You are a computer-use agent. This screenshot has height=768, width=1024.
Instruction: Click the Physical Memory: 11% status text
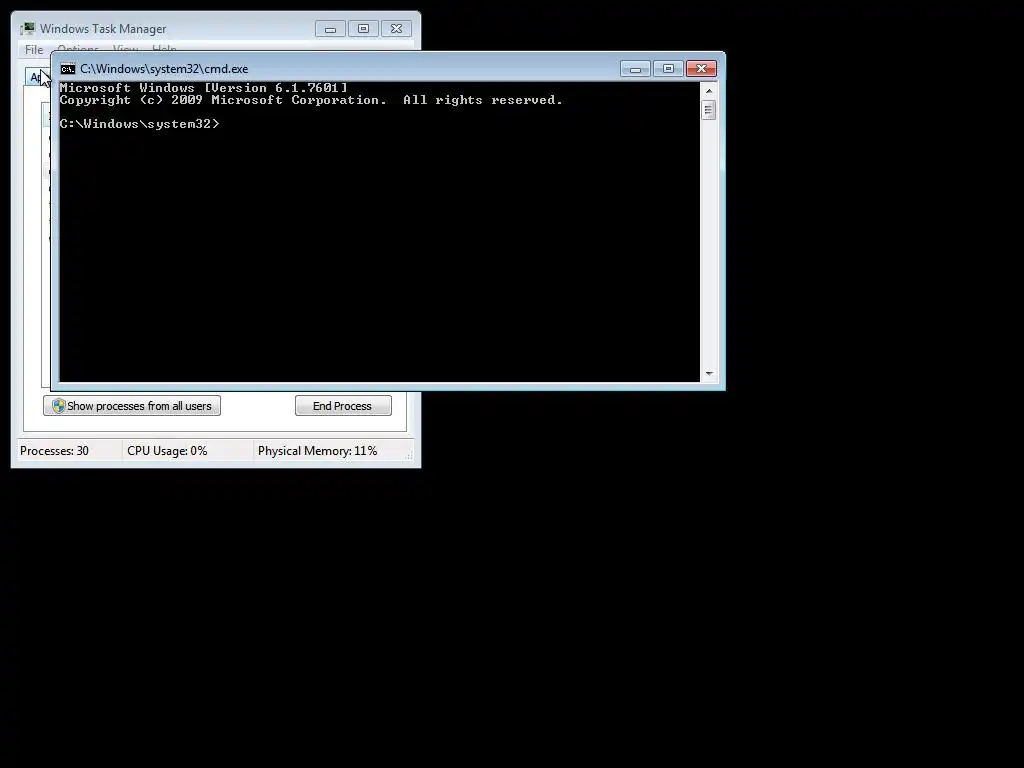pyautogui.click(x=317, y=451)
